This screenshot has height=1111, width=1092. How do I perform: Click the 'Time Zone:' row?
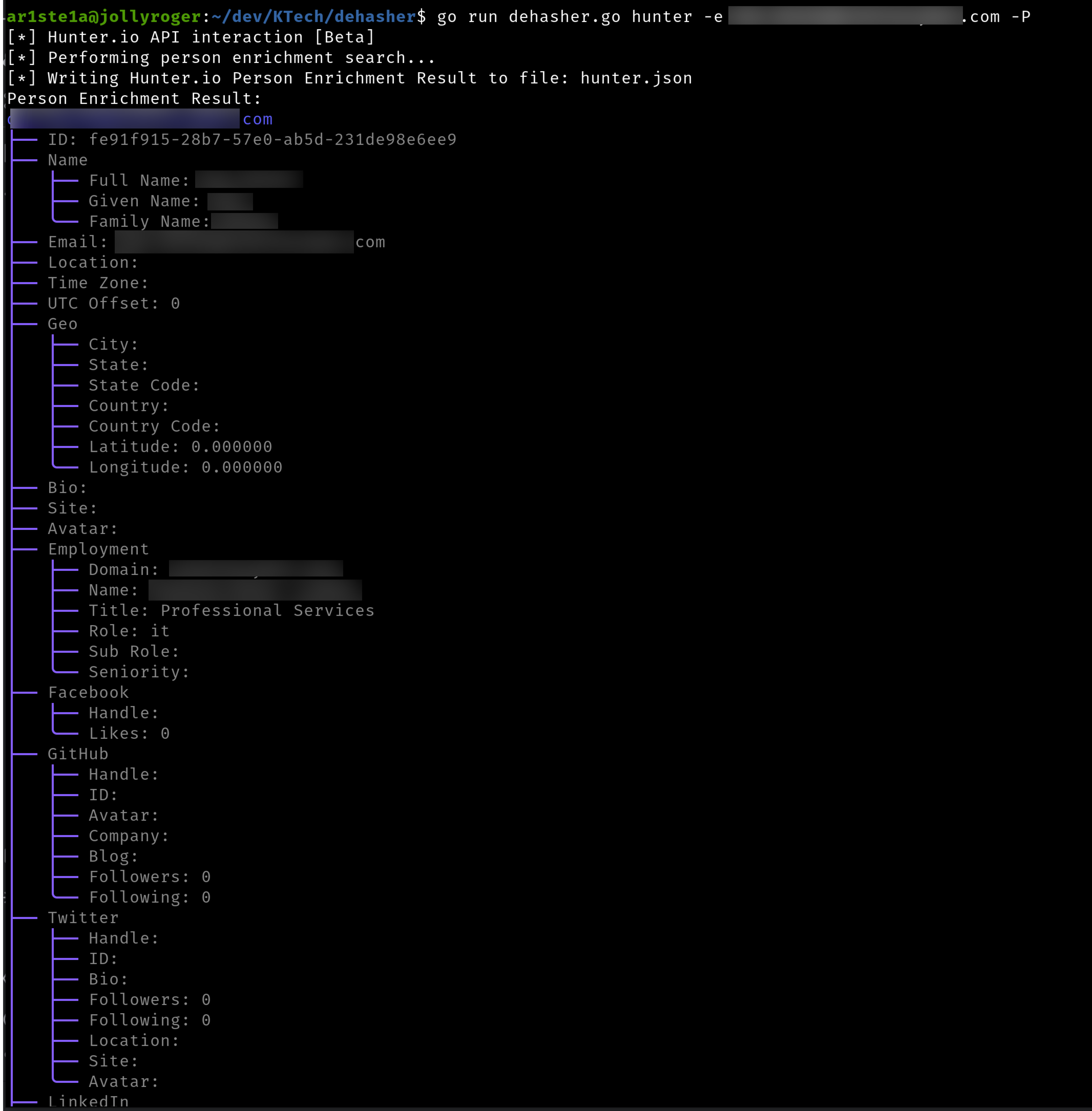[x=98, y=283]
